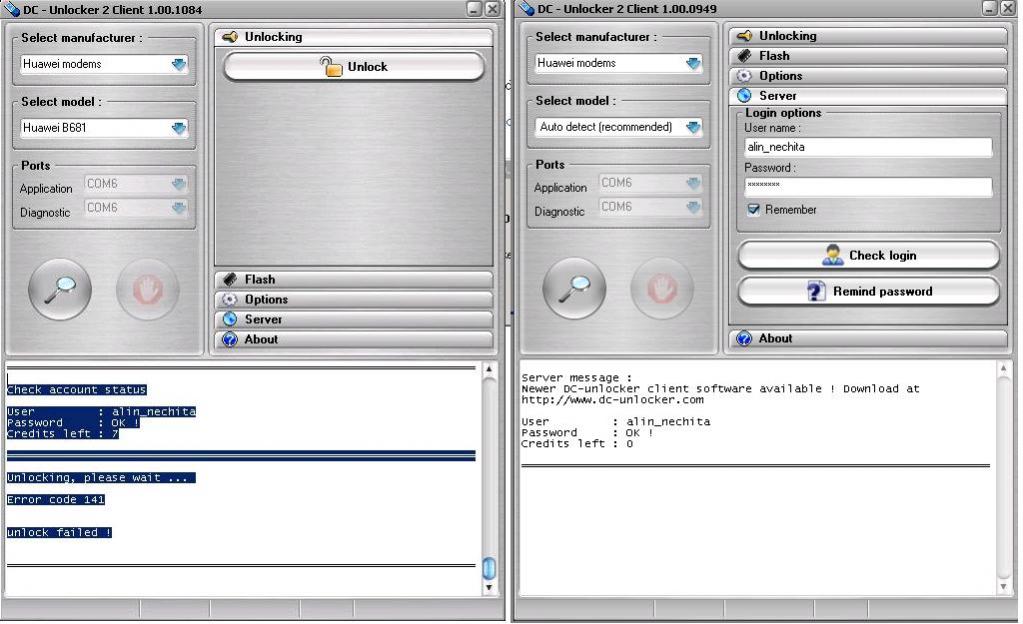Click the magnifier detect icon in left window
Viewport: 1023px width, 624px height.
60,289
